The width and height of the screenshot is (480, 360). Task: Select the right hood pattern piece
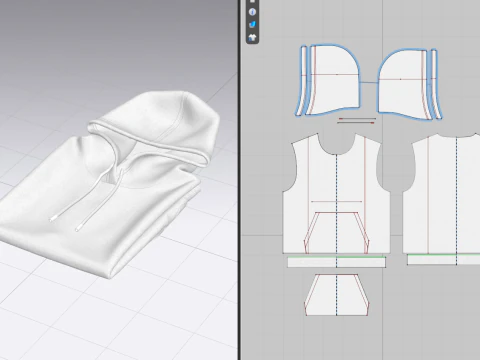tap(403, 83)
